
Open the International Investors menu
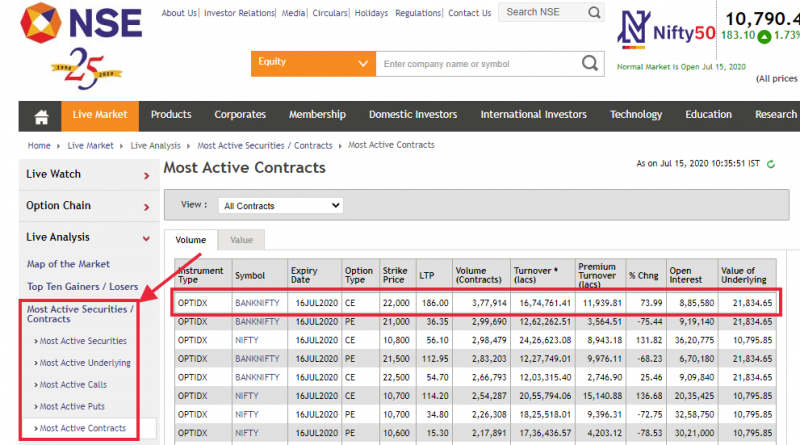[534, 115]
